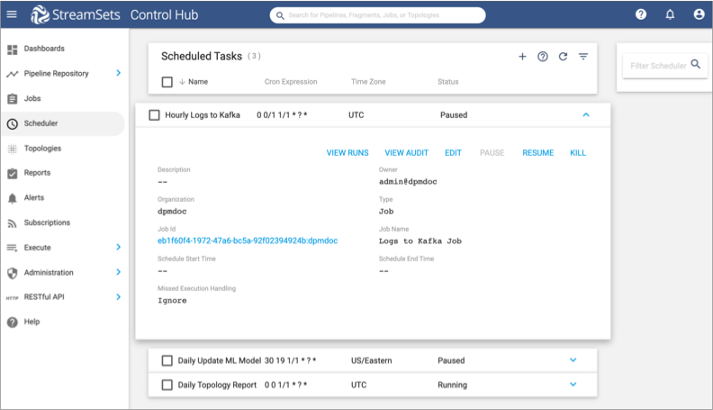Click the US/Eastern time zone cell
This screenshot has width=713, height=410.
click(x=372, y=360)
